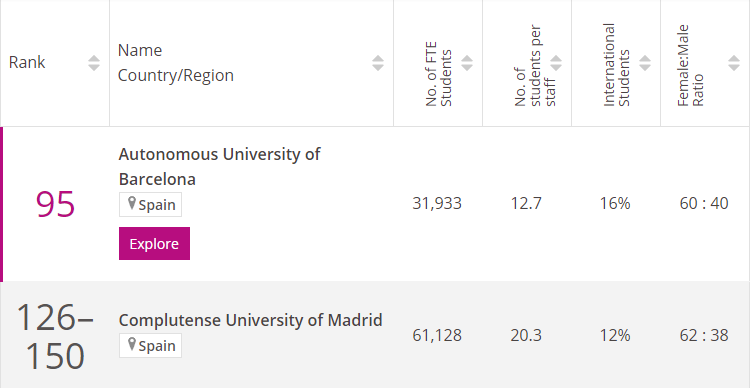The width and height of the screenshot is (750, 388).
Task: Select the Rank column header
Action: click(27, 63)
